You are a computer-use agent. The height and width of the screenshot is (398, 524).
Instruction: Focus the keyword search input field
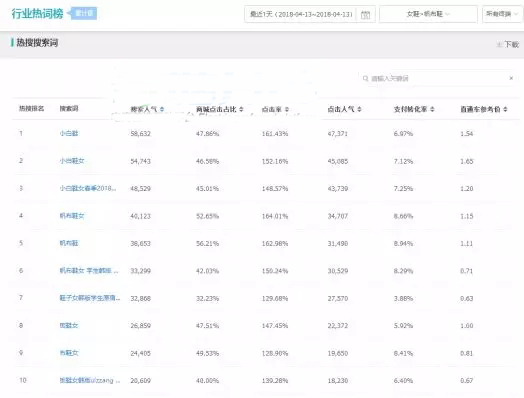[438, 78]
